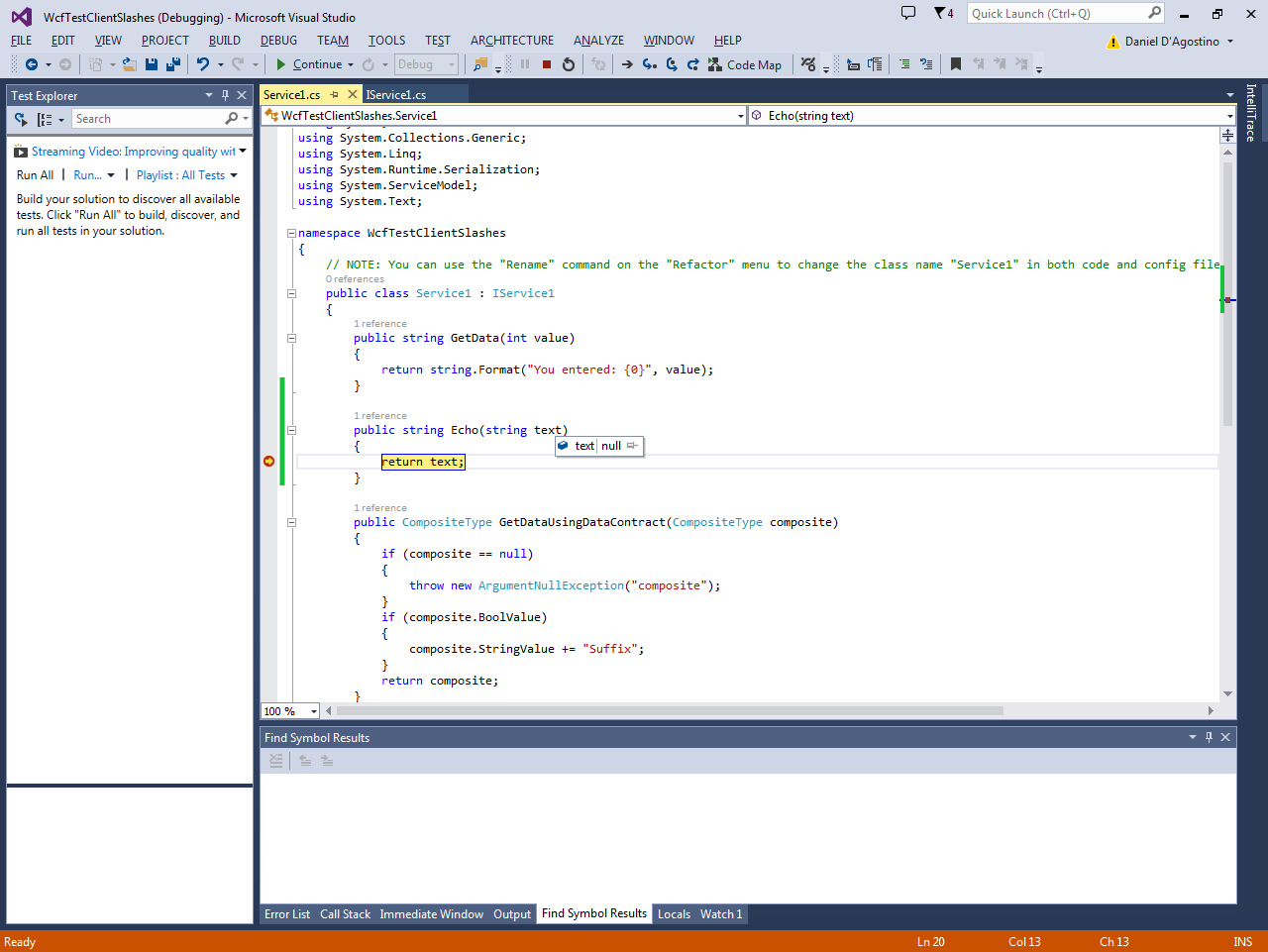Open the TOOLS menu
The image size is (1268, 952).
pos(386,41)
